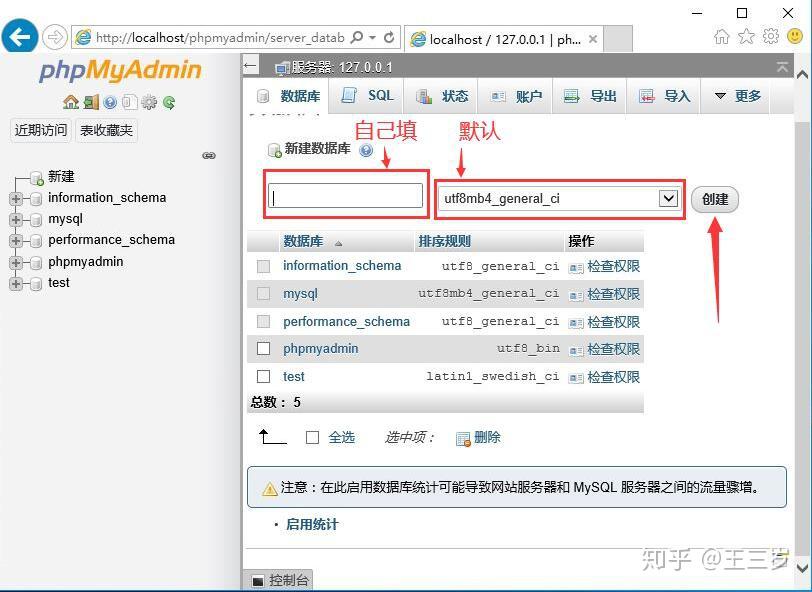Click the phpMyAdmin home icon
812x592 pixels.
point(70,102)
